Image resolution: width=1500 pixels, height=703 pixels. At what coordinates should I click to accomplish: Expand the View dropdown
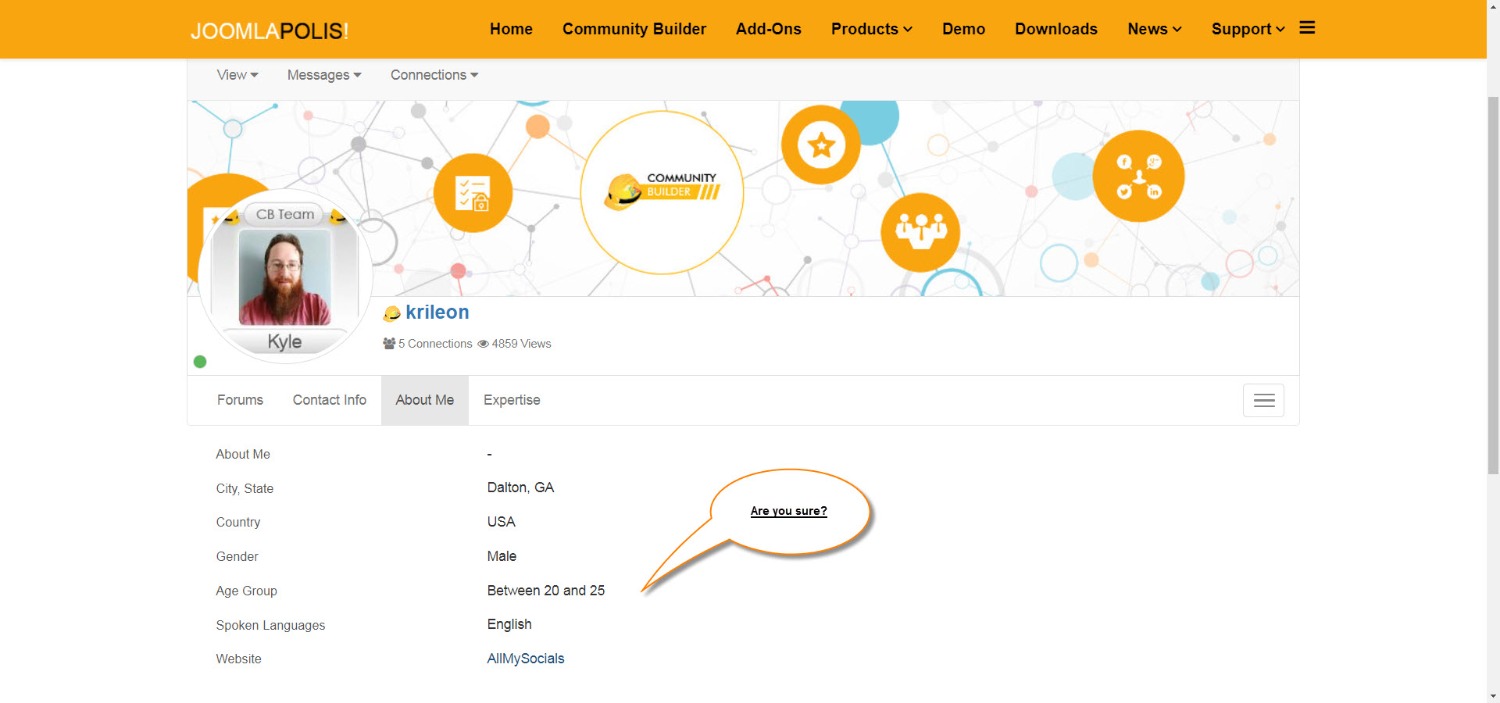[x=237, y=75]
